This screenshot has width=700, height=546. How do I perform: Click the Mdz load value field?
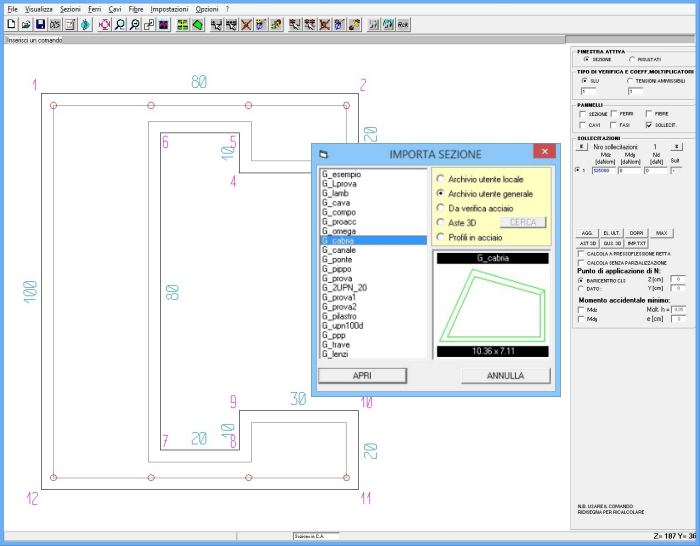click(x=604, y=171)
